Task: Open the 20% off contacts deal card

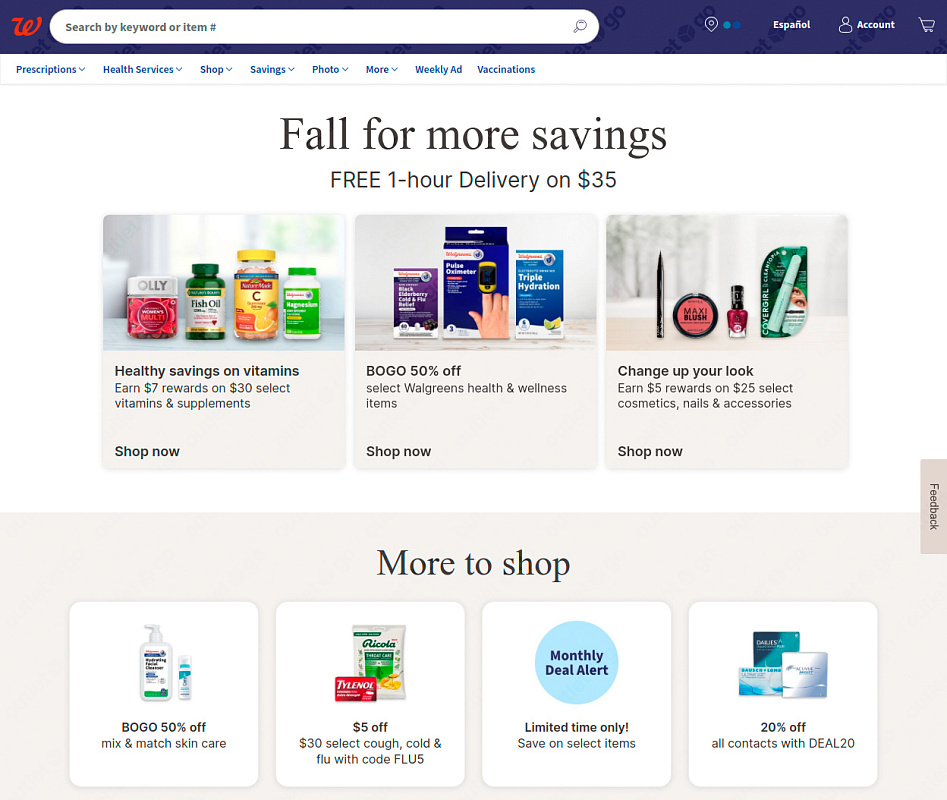Action: pos(783,694)
